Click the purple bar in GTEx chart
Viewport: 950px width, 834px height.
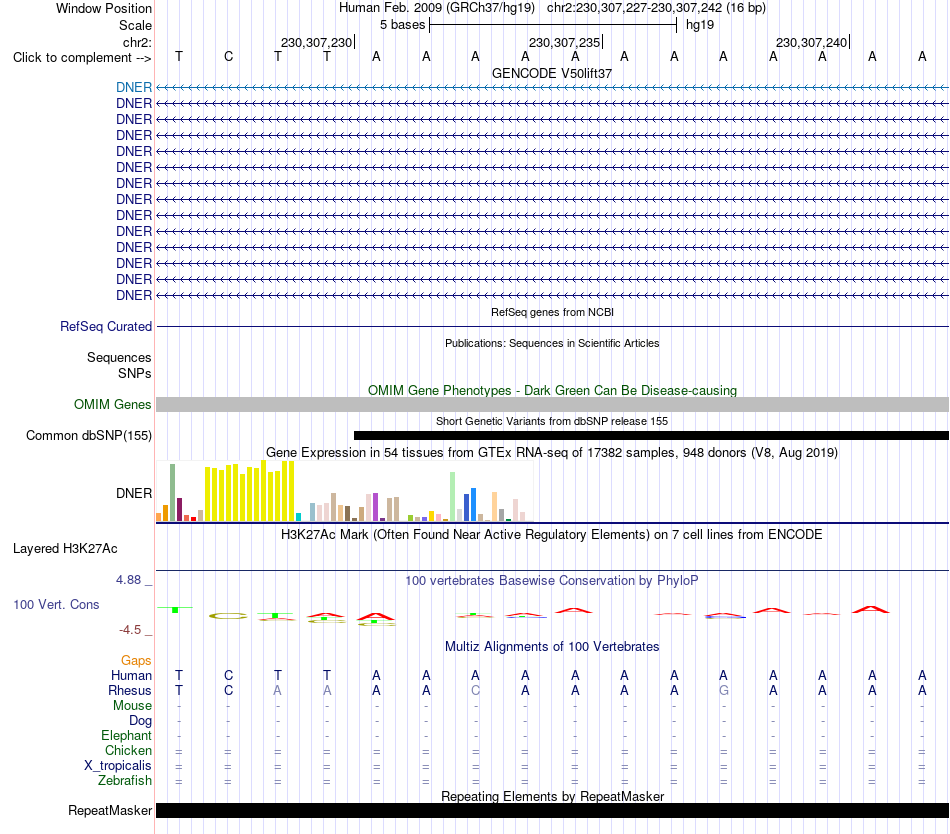[376, 508]
